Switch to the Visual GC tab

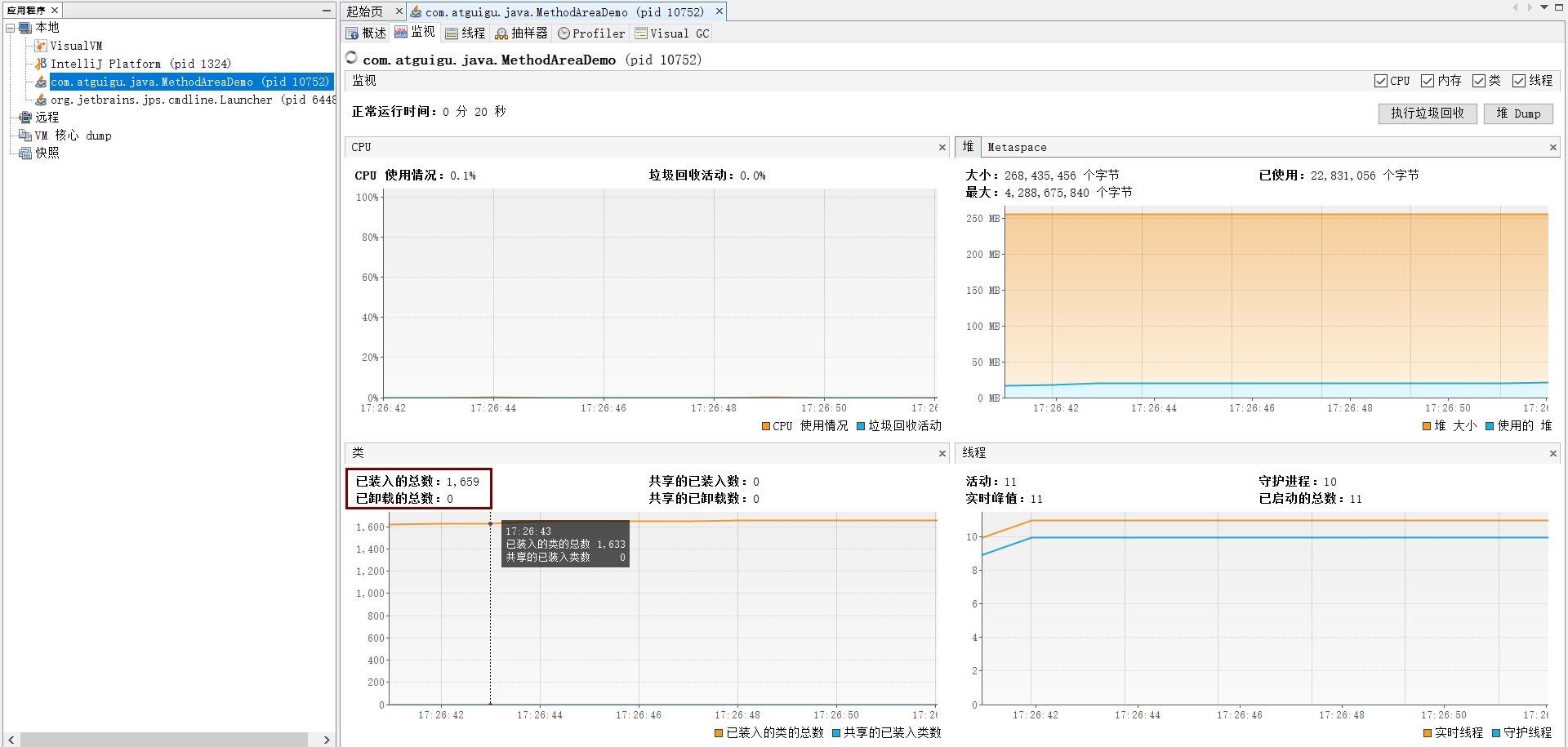pyautogui.click(x=672, y=33)
